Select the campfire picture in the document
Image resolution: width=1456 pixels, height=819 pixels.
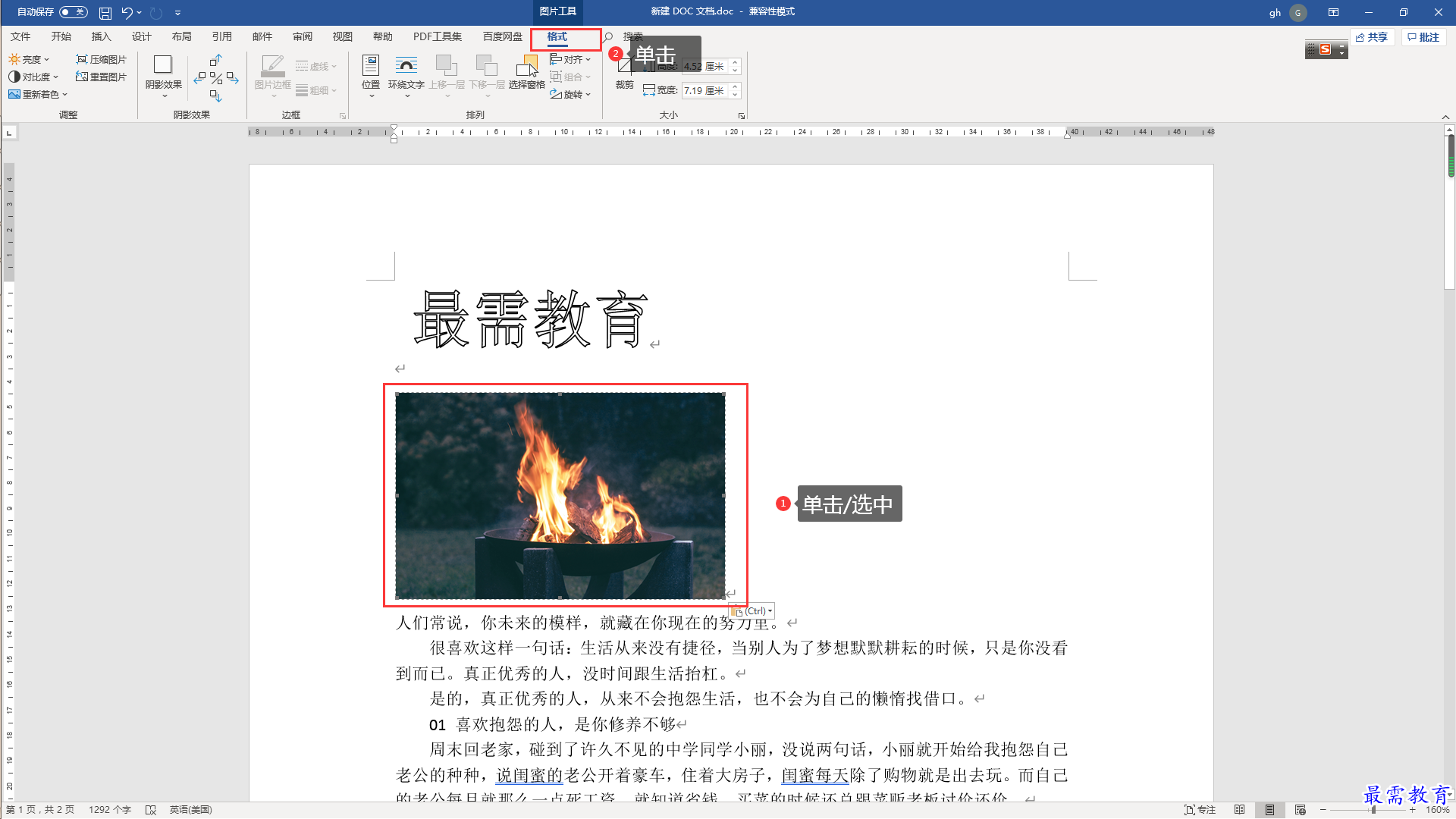pyautogui.click(x=560, y=495)
